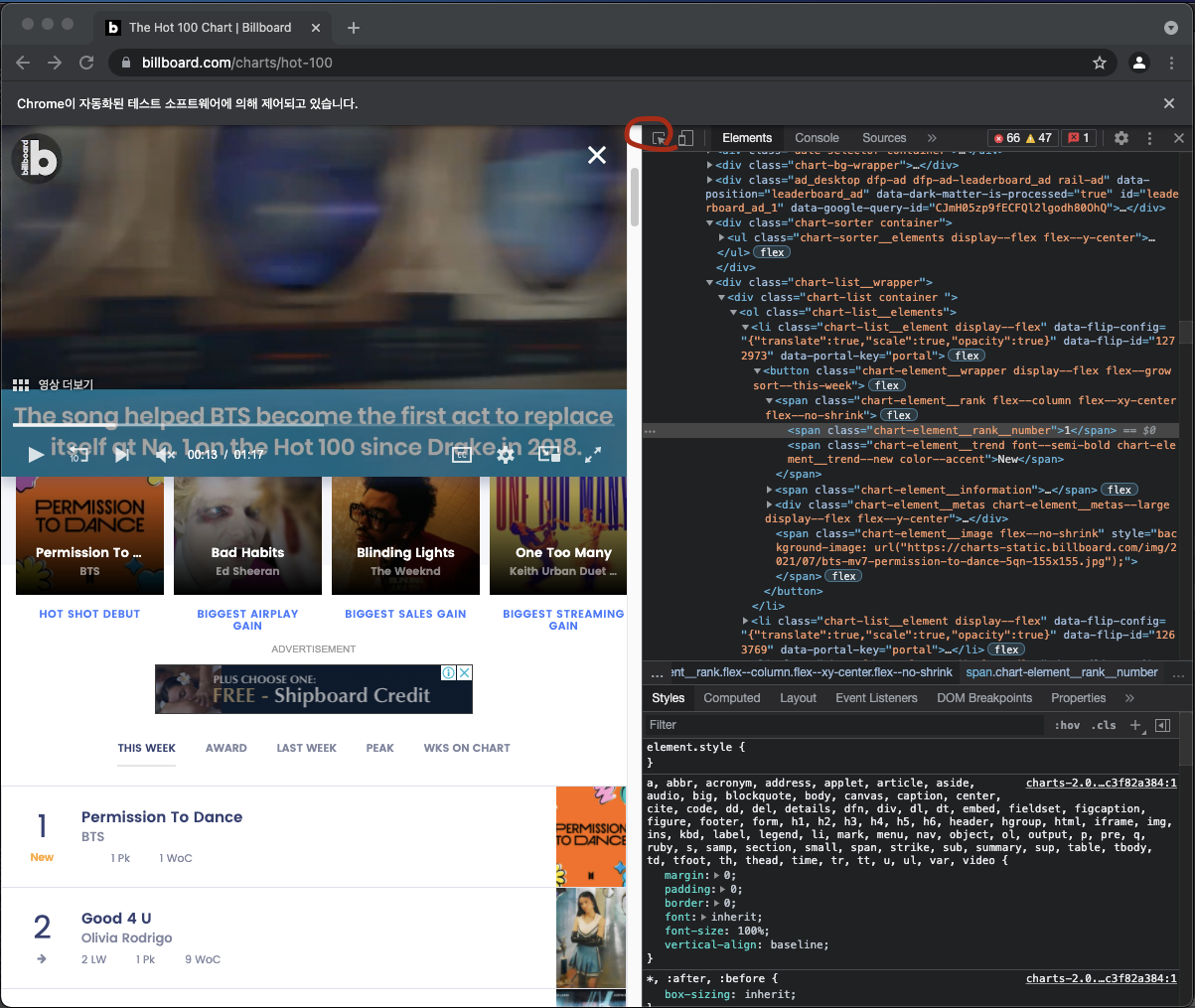Open the Chrome three-dot menu
This screenshot has height=1008, width=1195.
pos(1173,63)
